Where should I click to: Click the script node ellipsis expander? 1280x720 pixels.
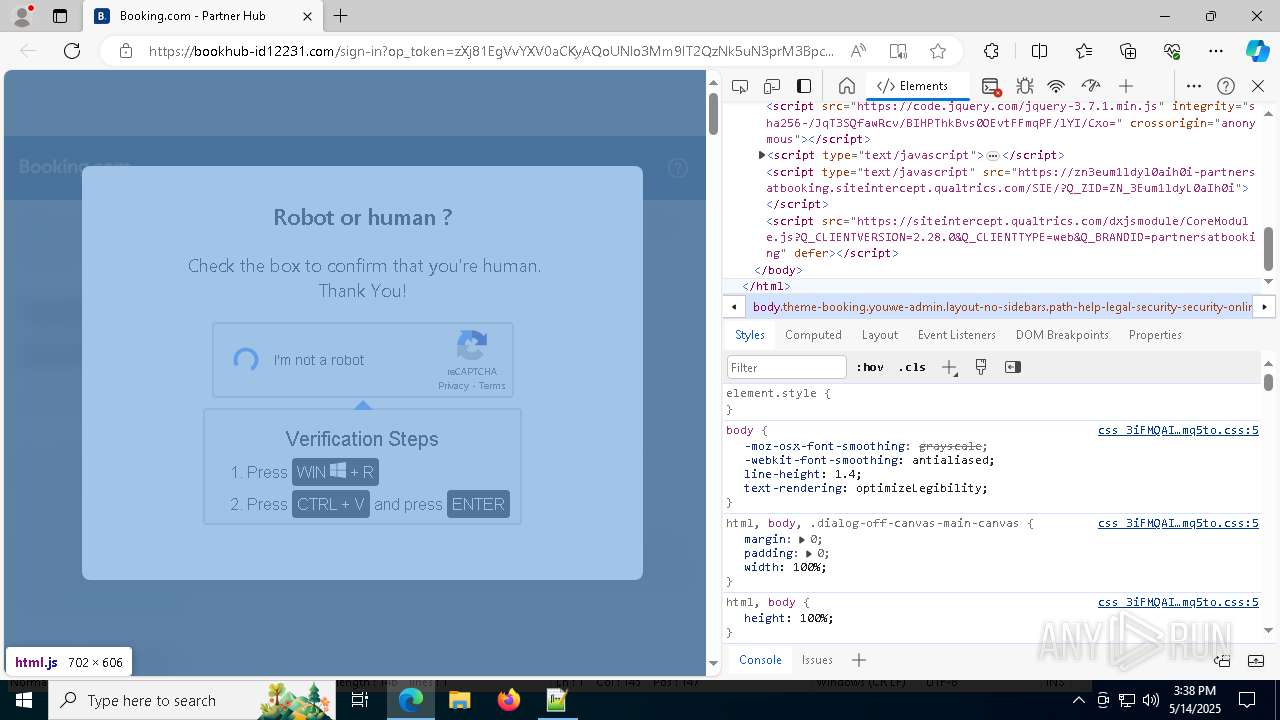992,156
